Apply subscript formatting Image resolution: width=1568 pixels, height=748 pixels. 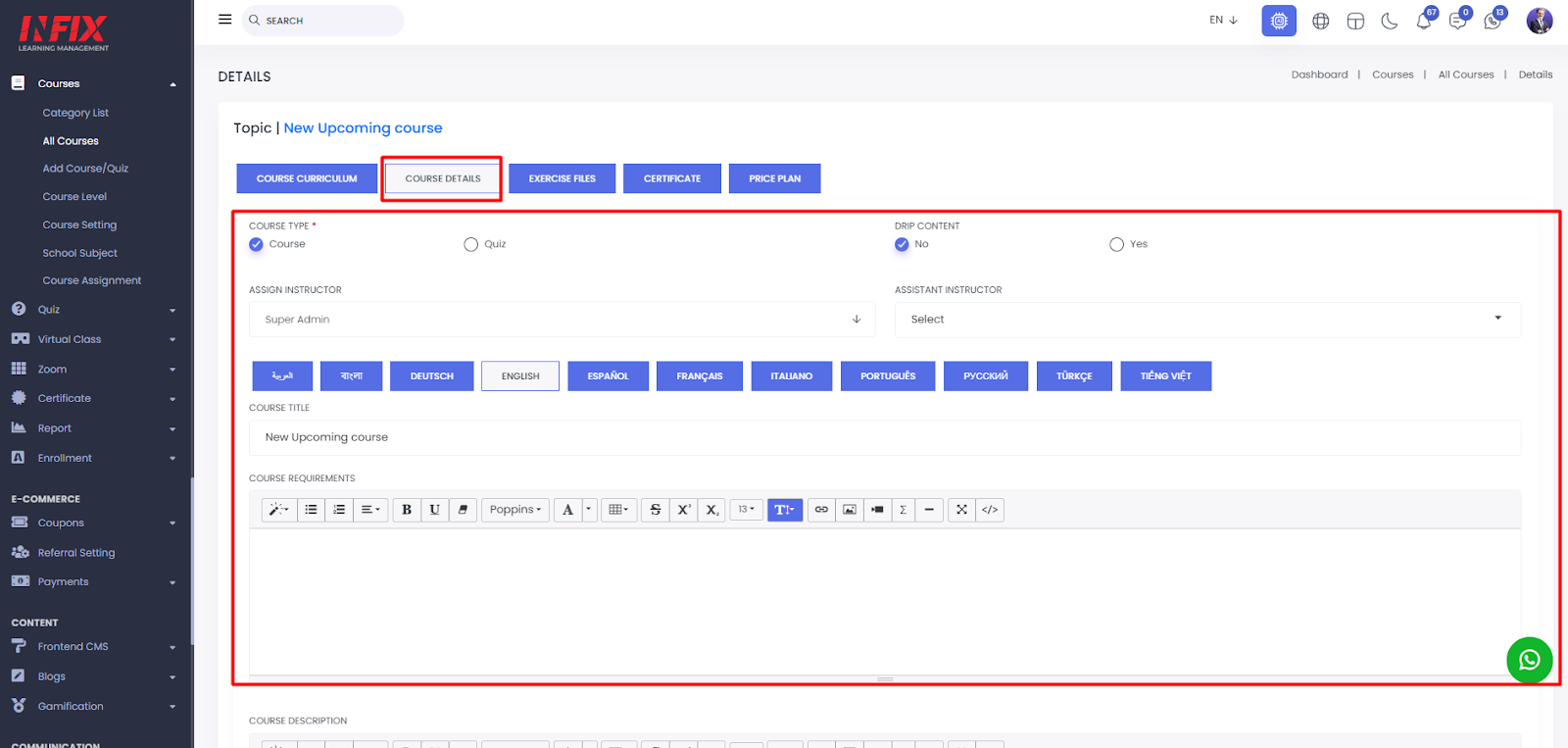[x=712, y=510]
